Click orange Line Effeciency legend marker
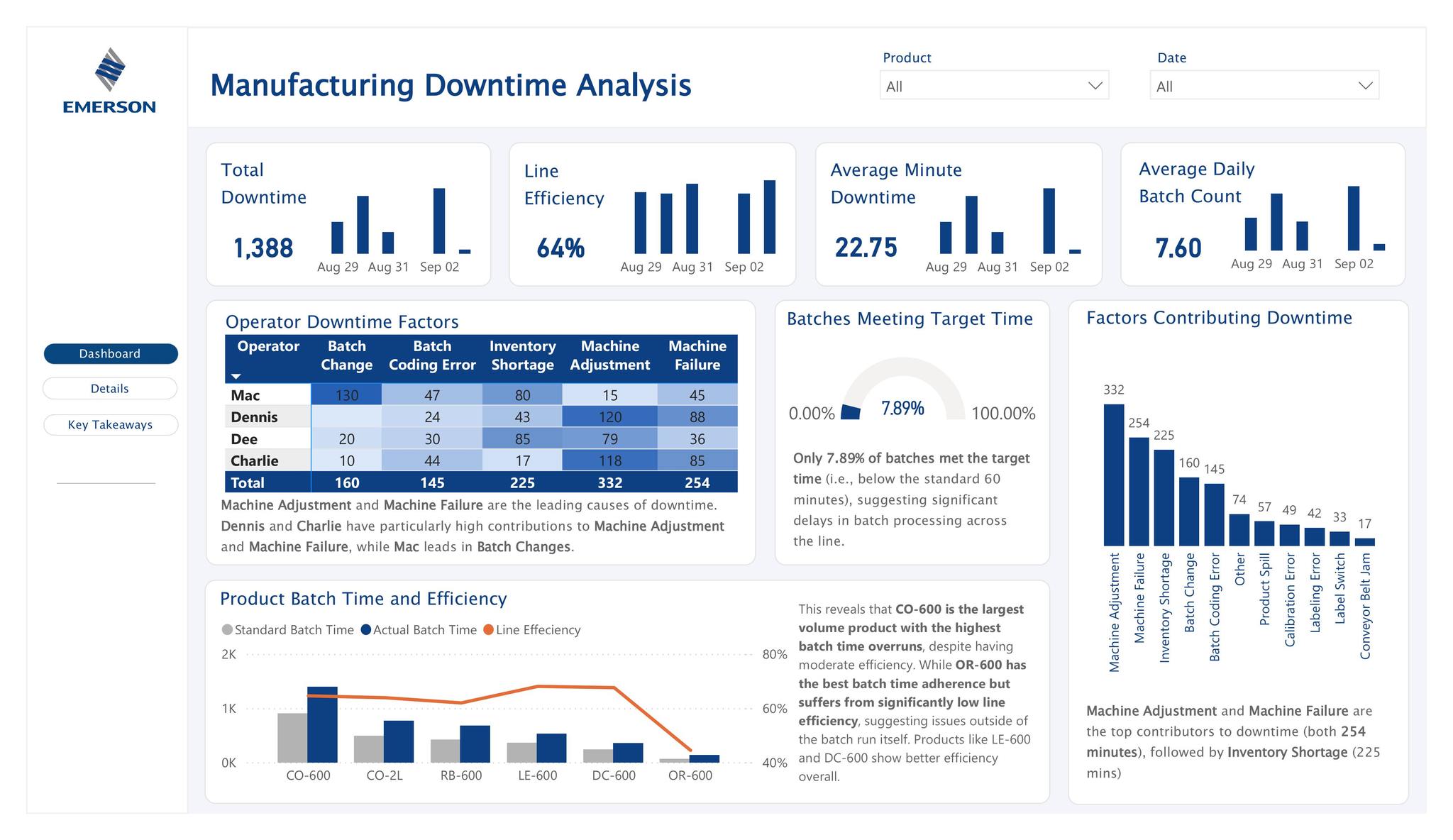Image resolution: width=1453 pixels, height=840 pixels. [x=488, y=630]
